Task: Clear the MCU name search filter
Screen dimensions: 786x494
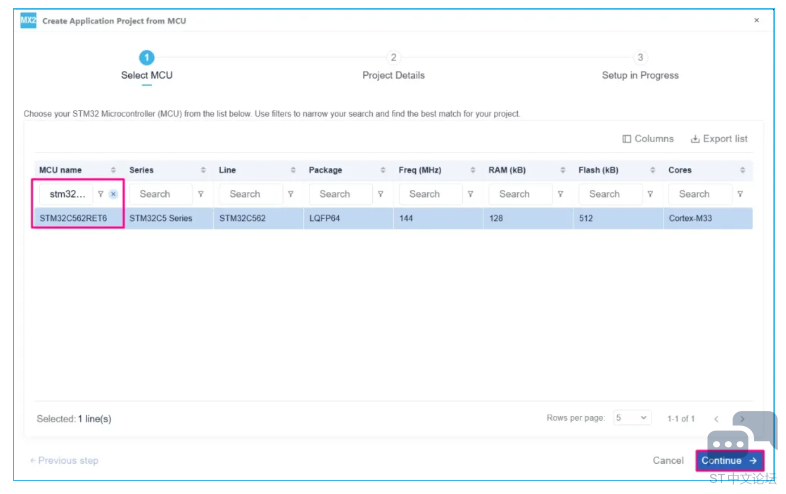Action: tap(114, 194)
